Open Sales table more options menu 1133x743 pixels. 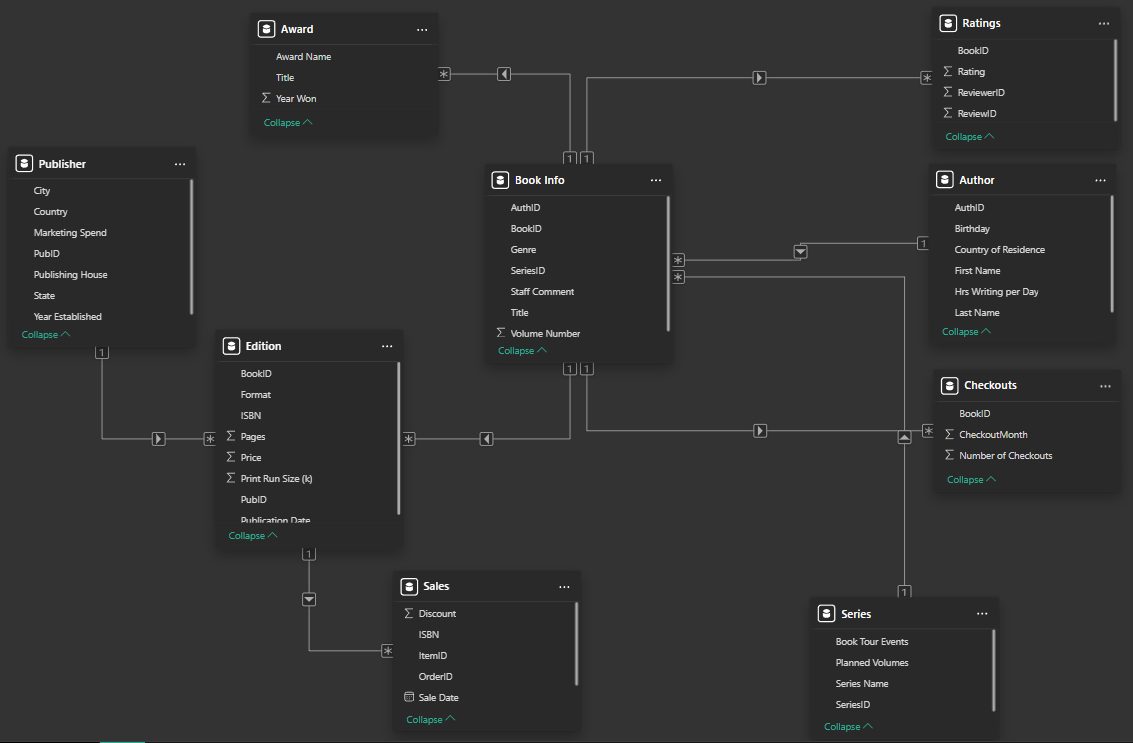(564, 587)
